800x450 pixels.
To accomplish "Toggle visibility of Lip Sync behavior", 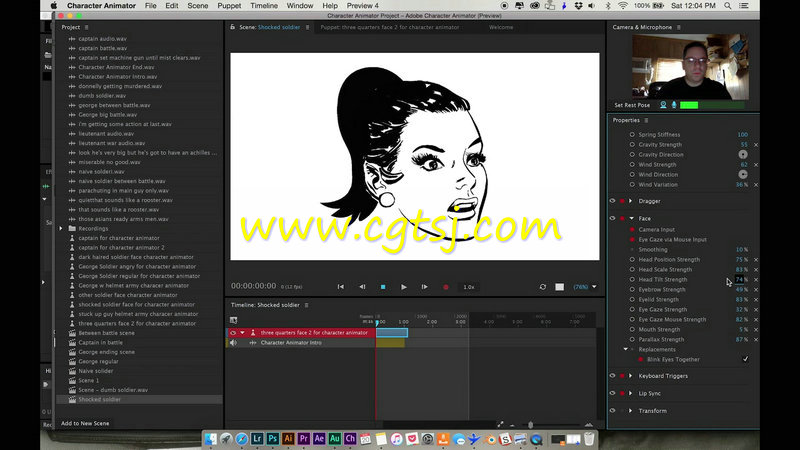I will tap(613, 393).
